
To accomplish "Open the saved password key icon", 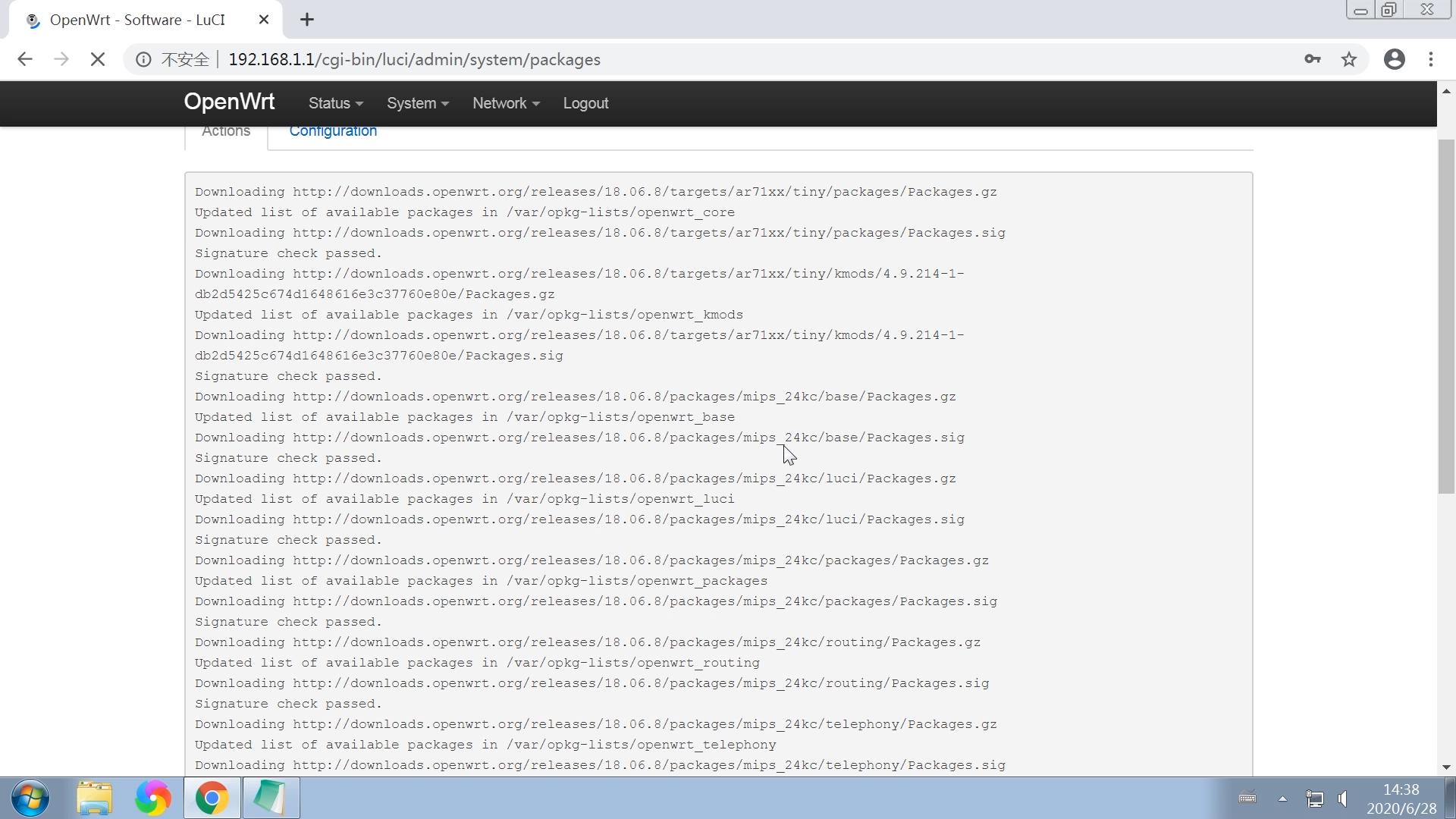I will [1313, 59].
